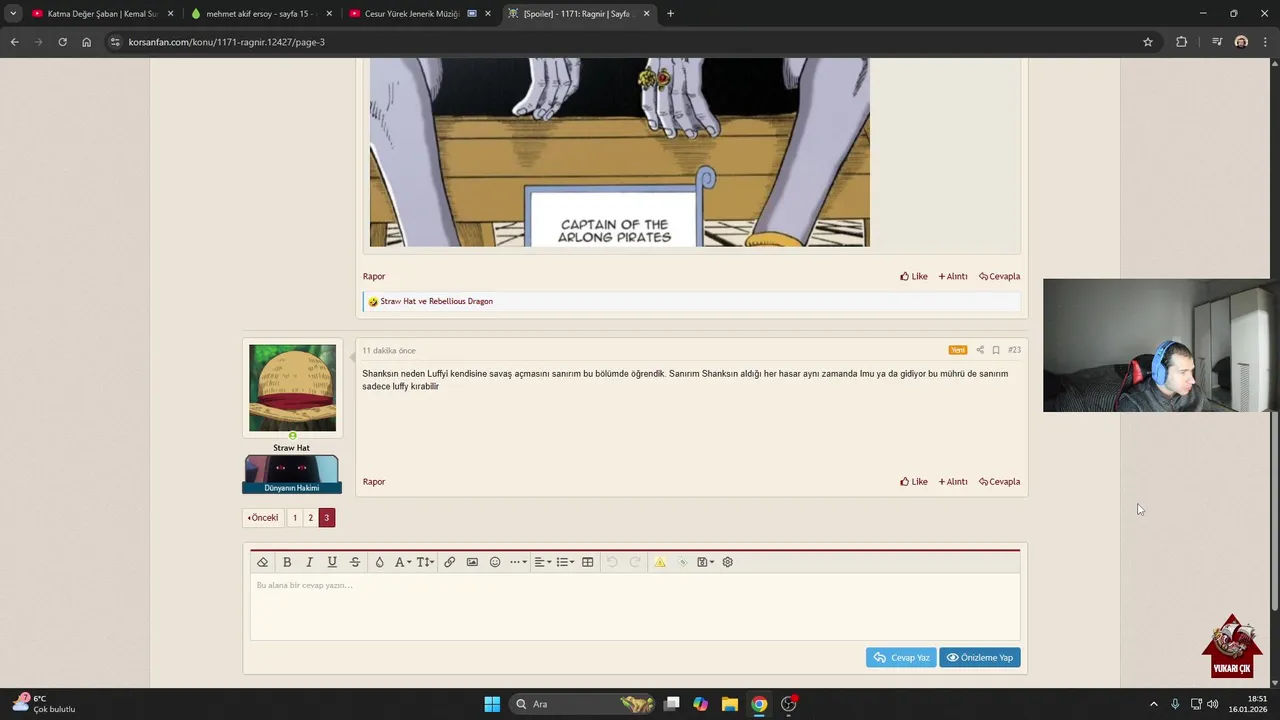Select current page 3 in pagination
The width and height of the screenshot is (1280, 720).
(326, 518)
